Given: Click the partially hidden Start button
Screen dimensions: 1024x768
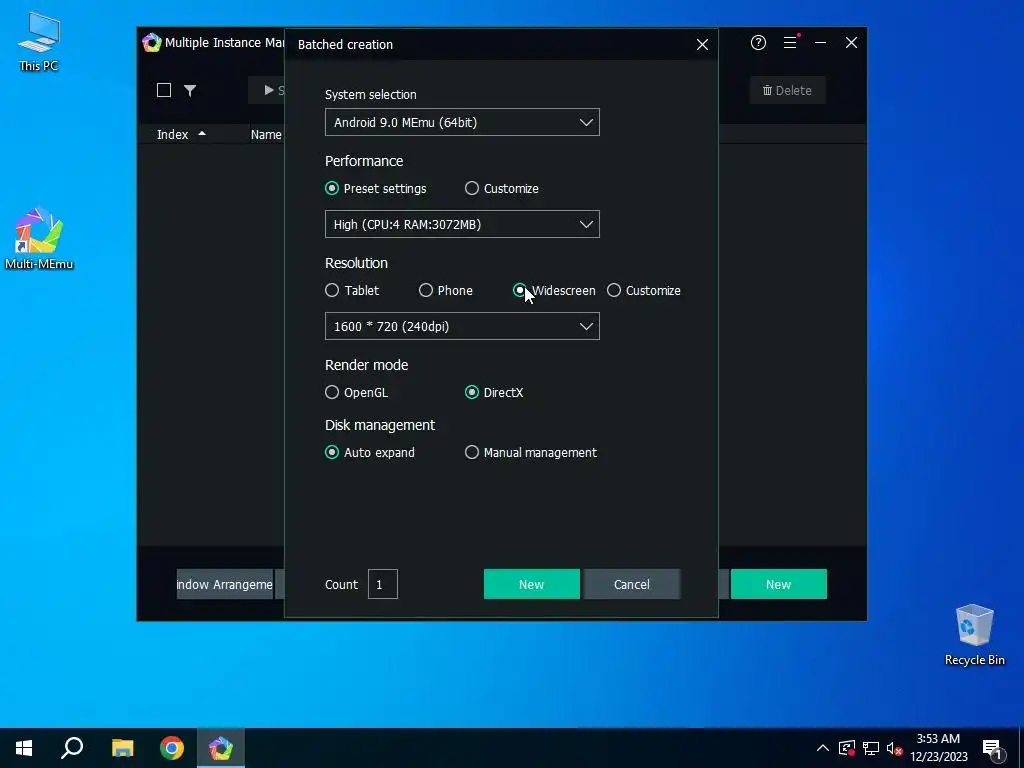Looking at the screenshot, I should click(266, 91).
